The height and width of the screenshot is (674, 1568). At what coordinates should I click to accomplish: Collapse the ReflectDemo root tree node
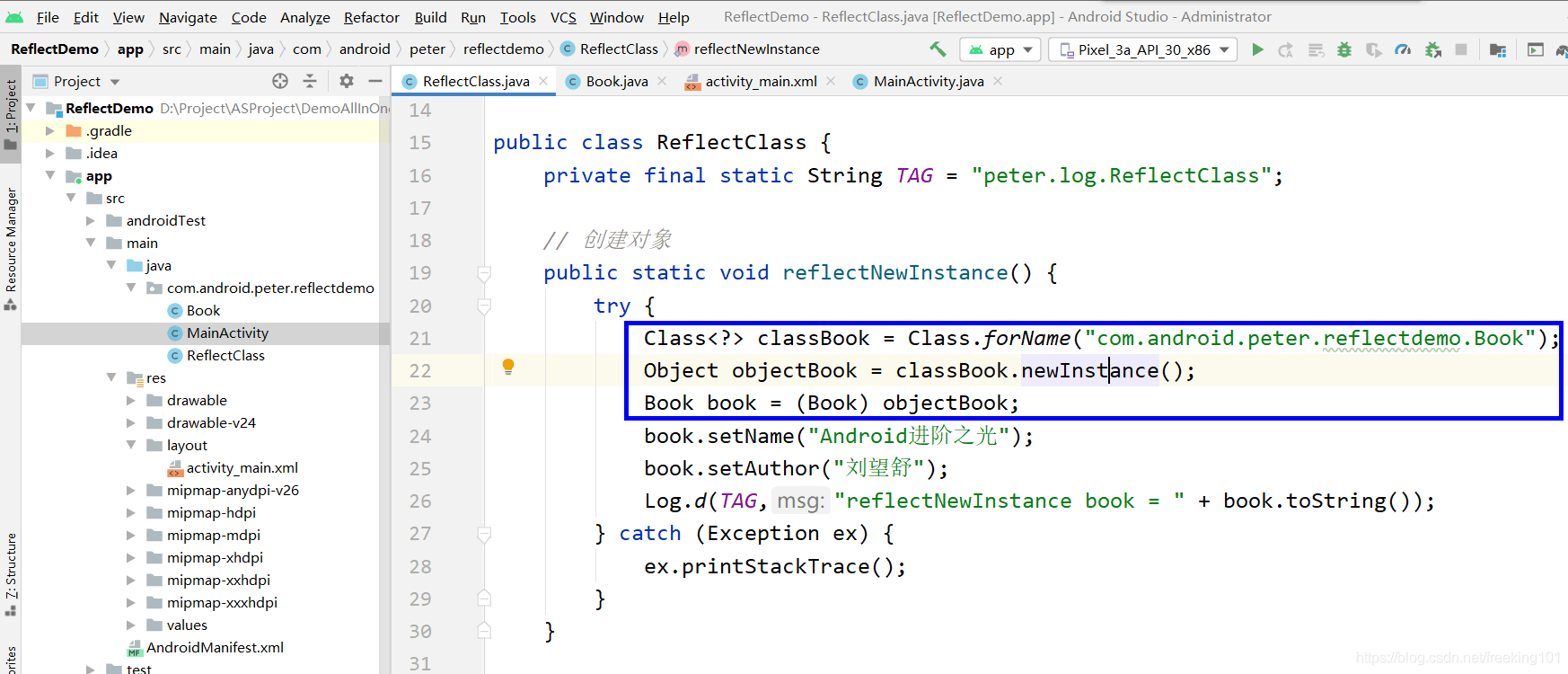[x=31, y=108]
